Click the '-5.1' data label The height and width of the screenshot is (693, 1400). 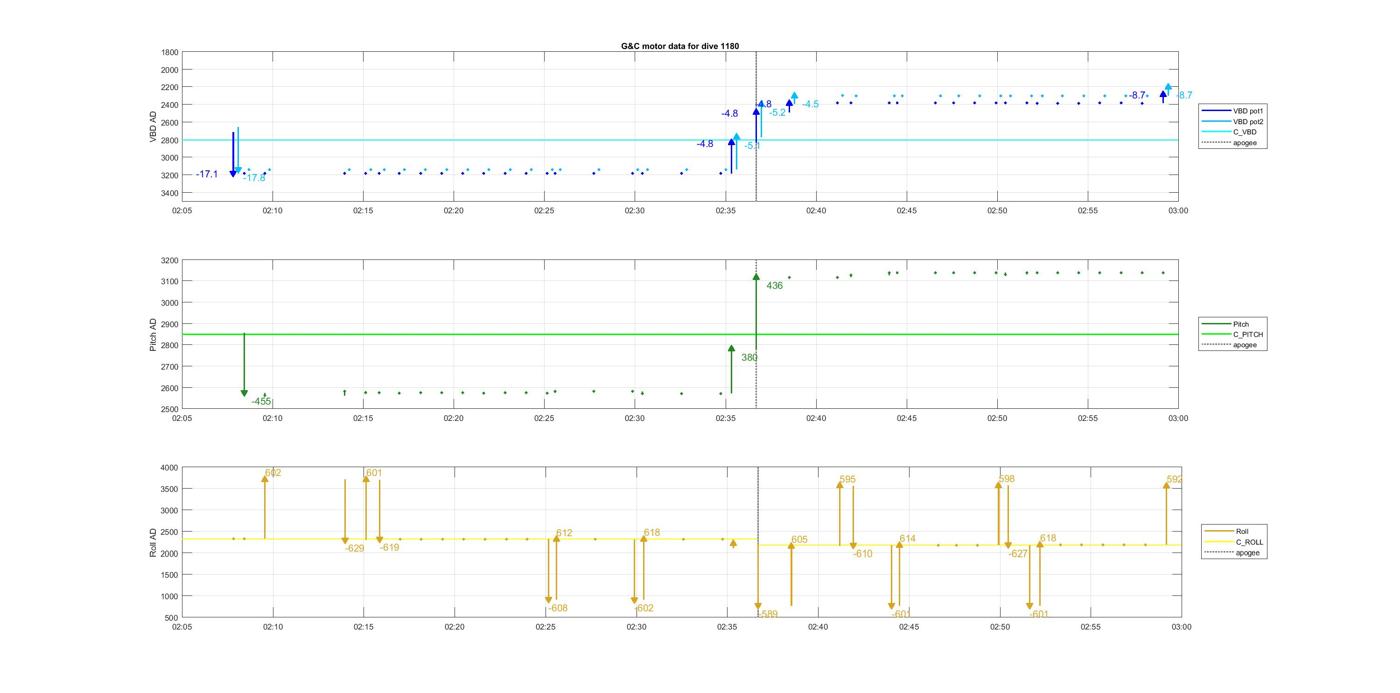(752, 146)
